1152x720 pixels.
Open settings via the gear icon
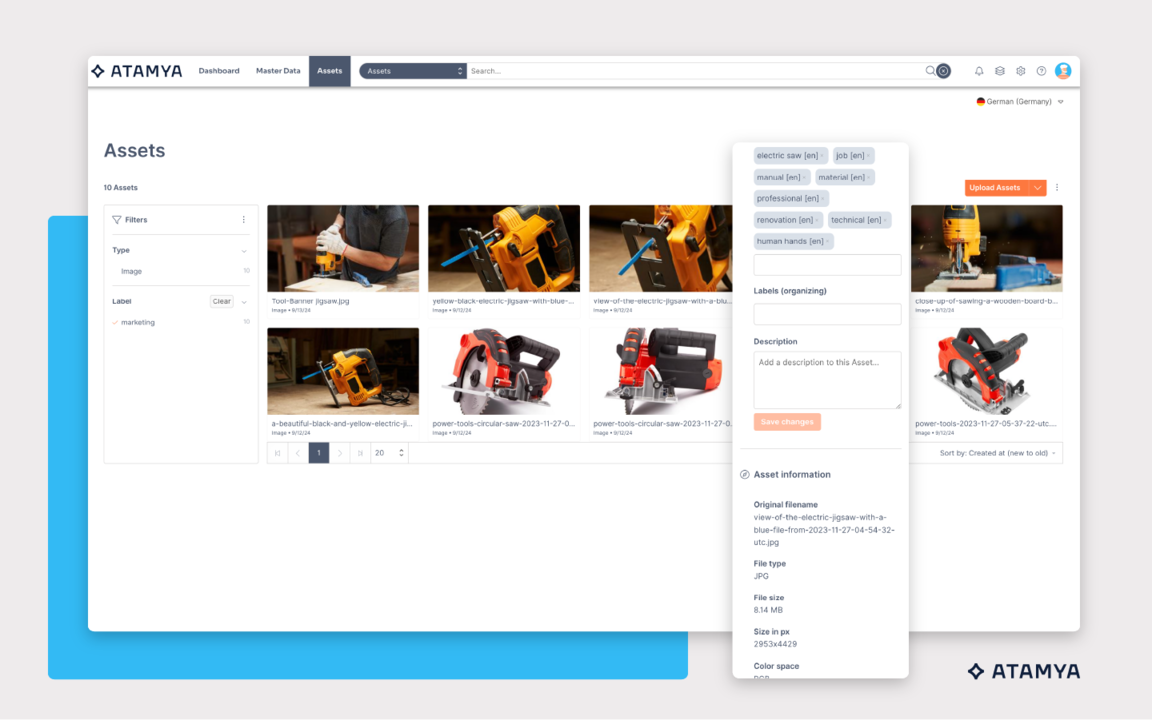pyautogui.click(x=1020, y=71)
